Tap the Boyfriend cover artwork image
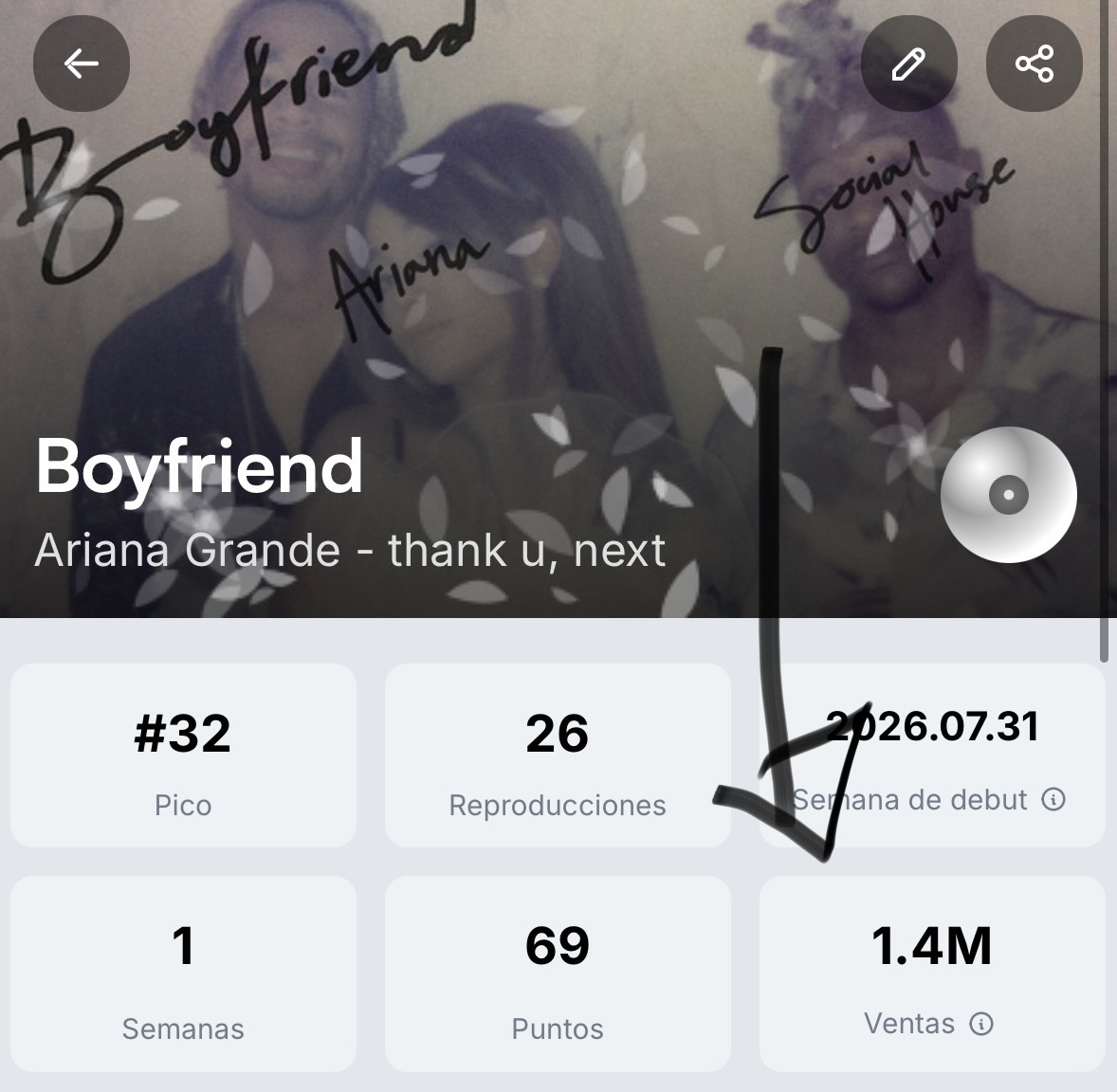The height and width of the screenshot is (1092, 1117). (558, 308)
